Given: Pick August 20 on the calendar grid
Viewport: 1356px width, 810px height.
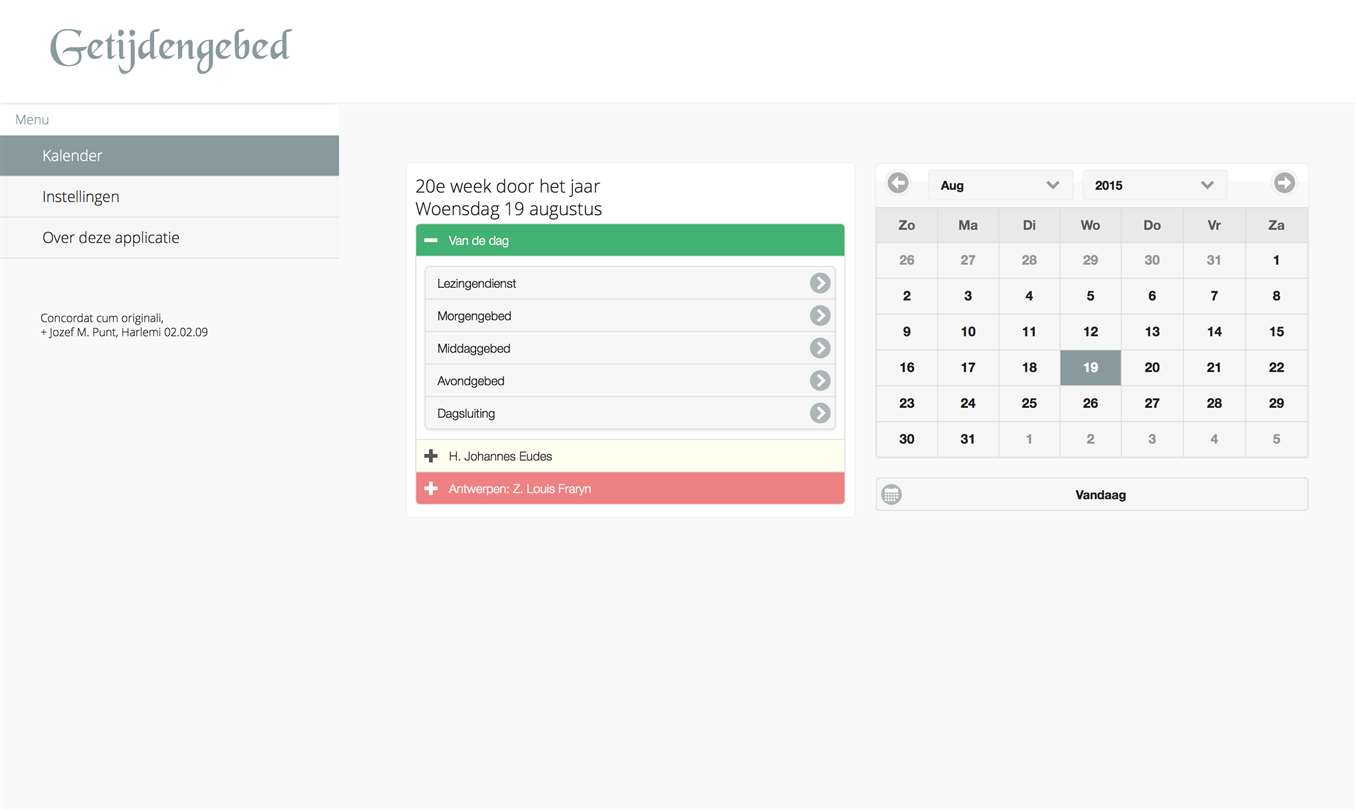Looking at the screenshot, I should [1152, 367].
